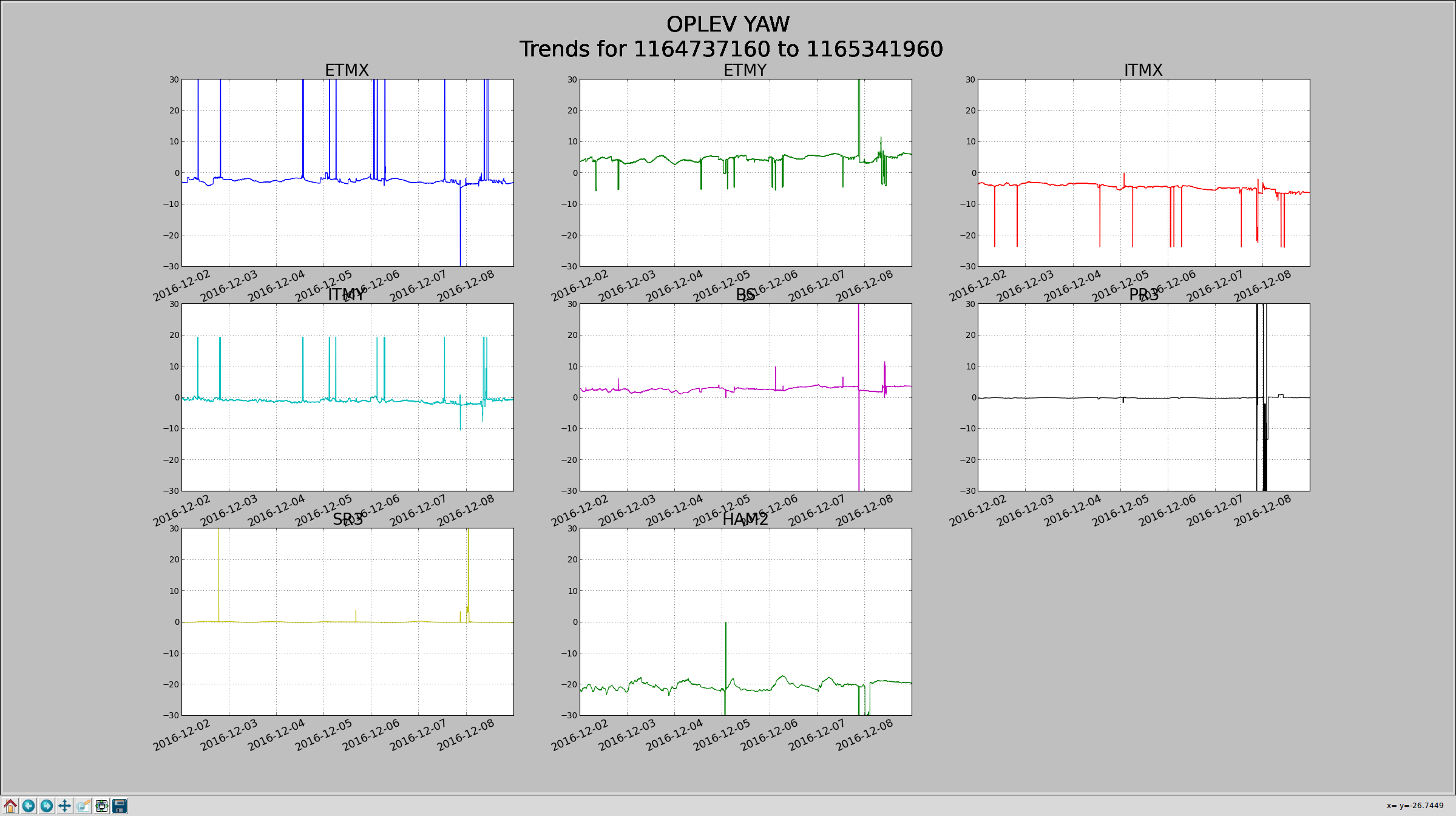The width and height of the screenshot is (1456, 816).
Task: Click the 'ETMY' subplot title
Action: pyautogui.click(x=745, y=70)
